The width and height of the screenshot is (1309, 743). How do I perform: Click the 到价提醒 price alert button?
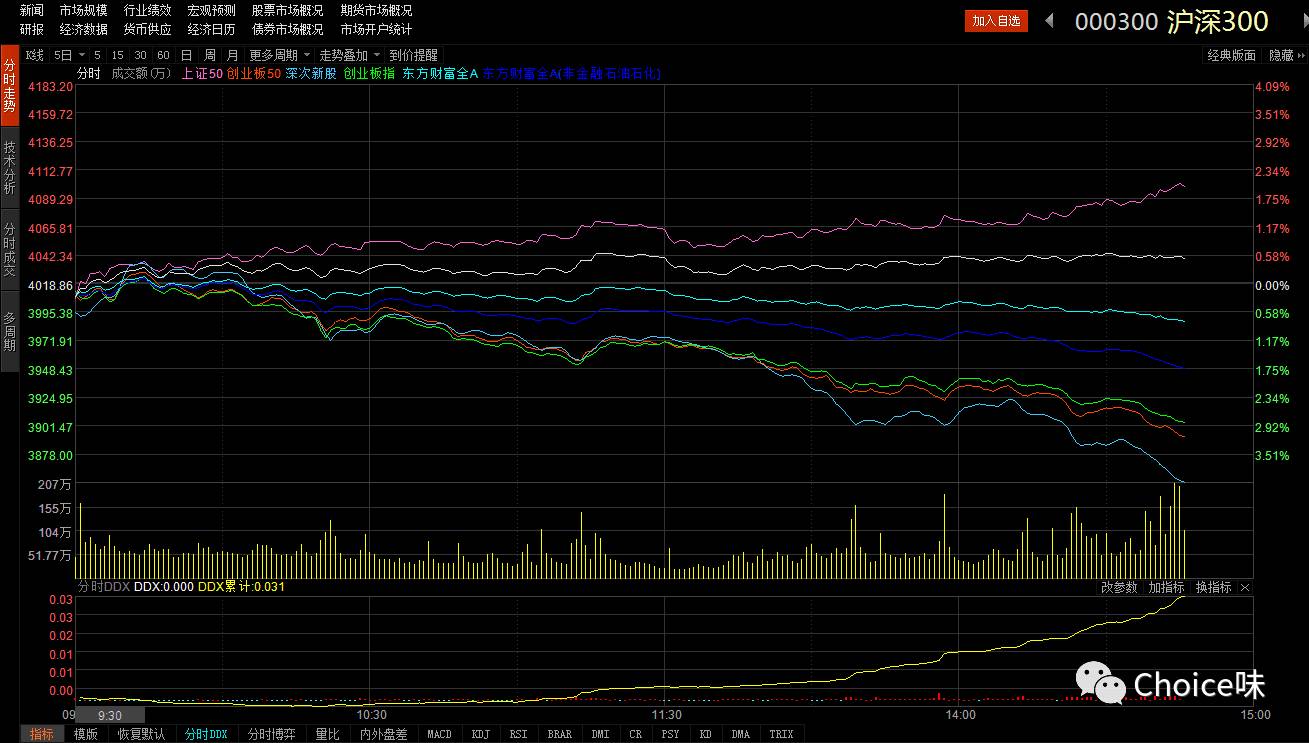413,56
